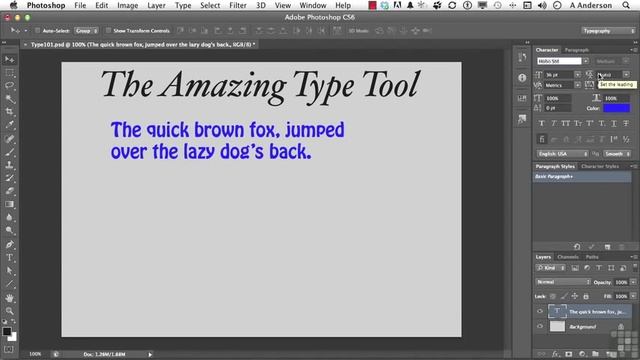This screenshot has width=640, height=360.
Task: Toggle lock position
Action: click(x=575, y=296)
